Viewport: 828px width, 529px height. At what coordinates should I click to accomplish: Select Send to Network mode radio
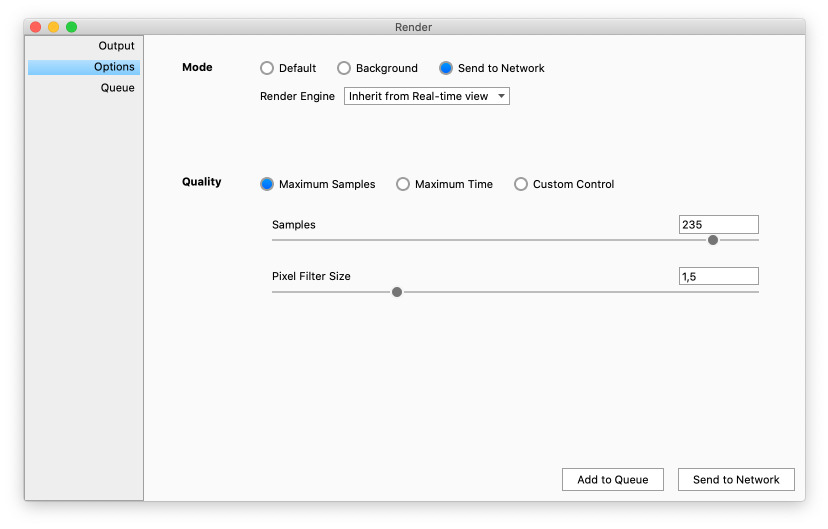(446, 68)
